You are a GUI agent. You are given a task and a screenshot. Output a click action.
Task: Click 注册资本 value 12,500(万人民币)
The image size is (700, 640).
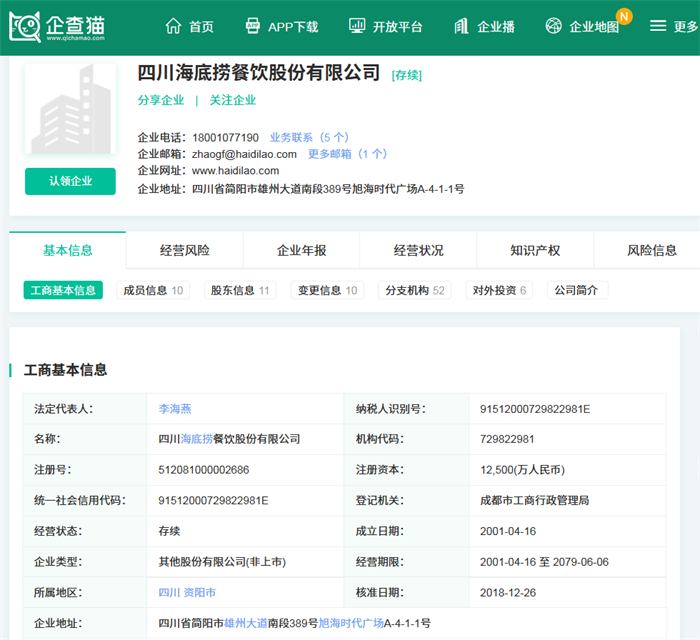coord(522,470)
